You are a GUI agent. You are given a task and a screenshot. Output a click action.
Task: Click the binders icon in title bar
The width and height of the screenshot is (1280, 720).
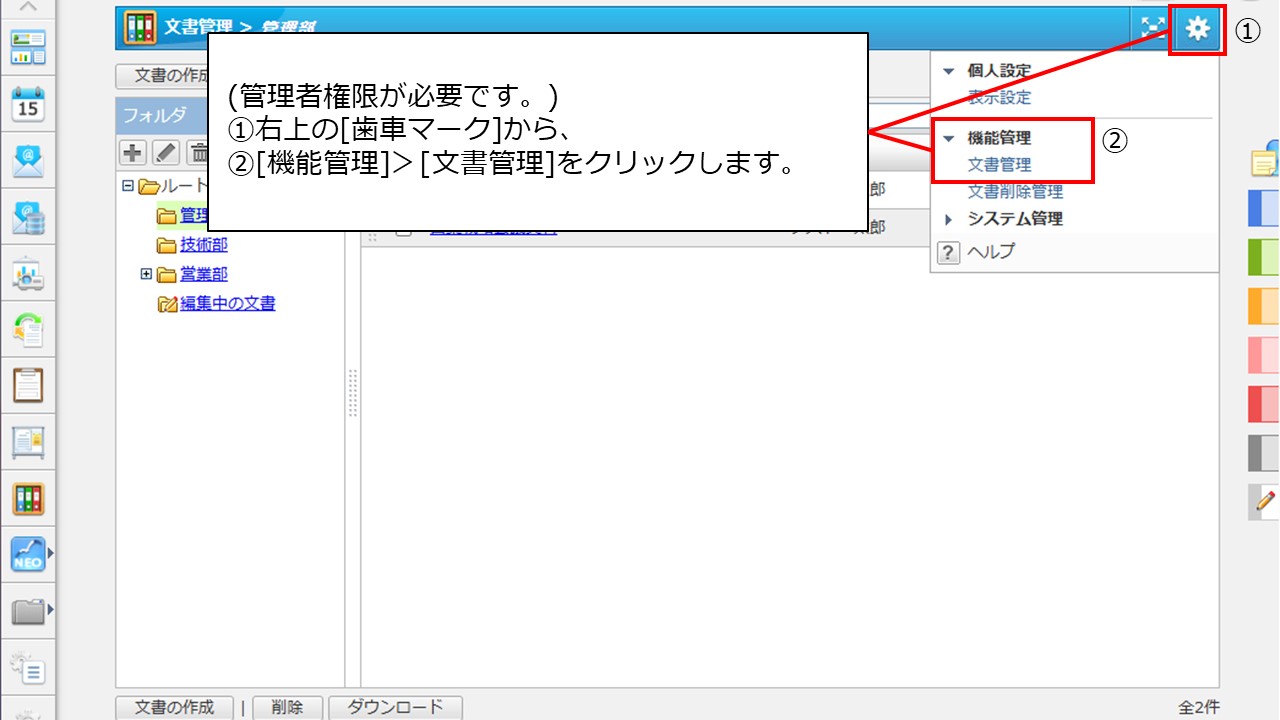pos(140,28)
